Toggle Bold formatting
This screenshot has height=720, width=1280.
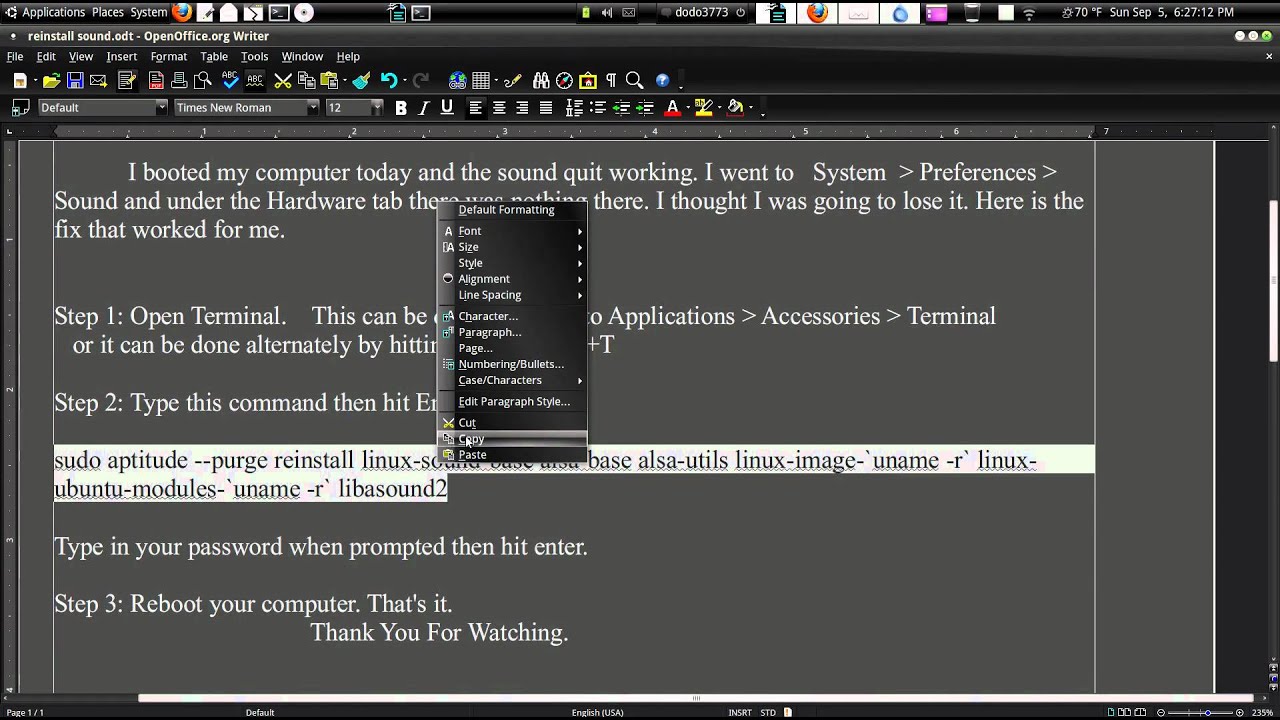(401, 107)
